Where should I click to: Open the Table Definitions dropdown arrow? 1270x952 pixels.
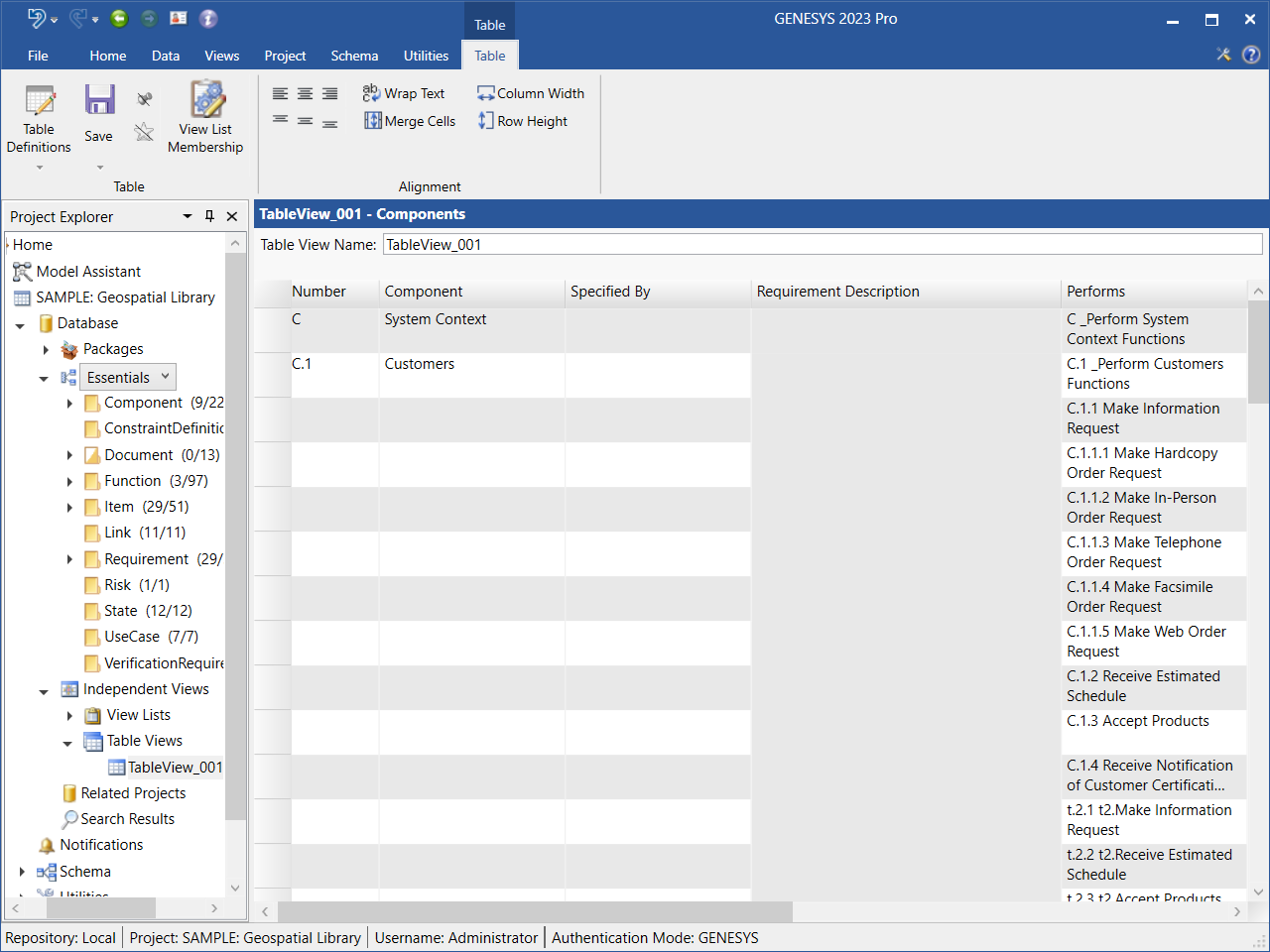click(x=40, y=168)
